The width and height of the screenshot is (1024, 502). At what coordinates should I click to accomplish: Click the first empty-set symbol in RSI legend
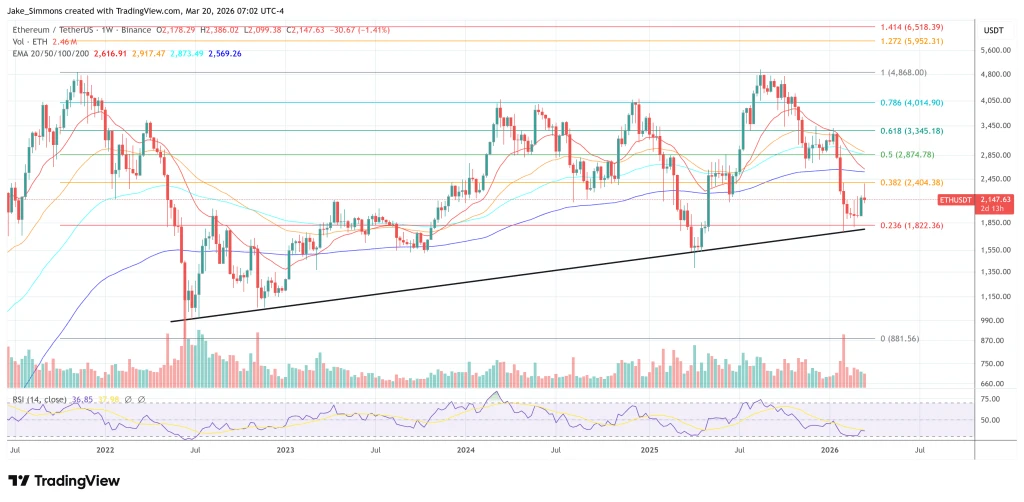pyautogui.click(x=129, y=399)
